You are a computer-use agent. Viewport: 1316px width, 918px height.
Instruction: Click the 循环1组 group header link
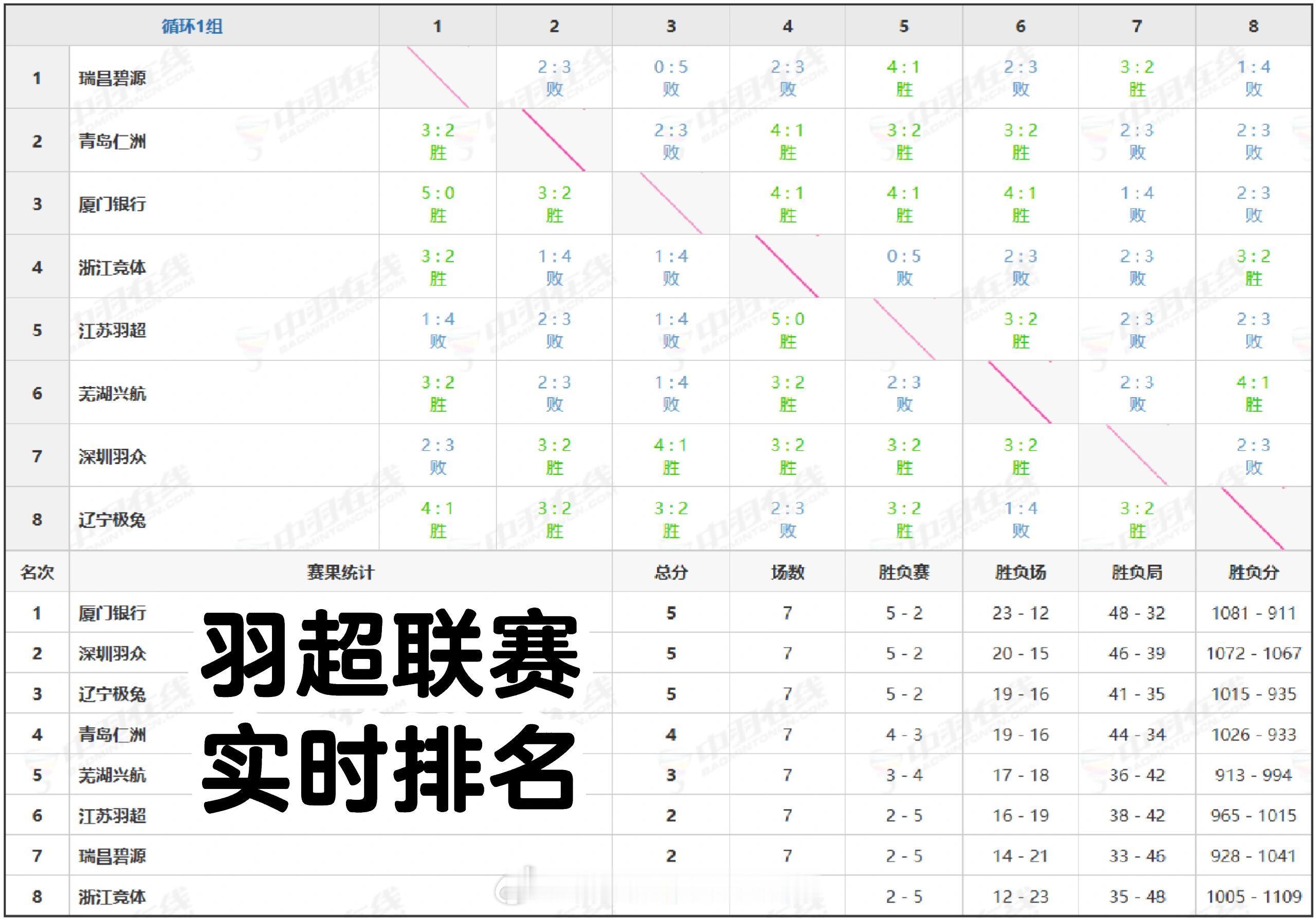tap(191, 26)
